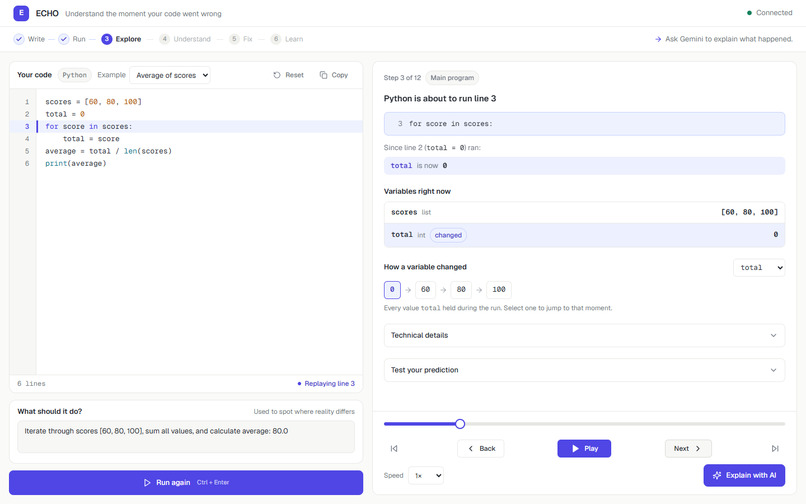This screenshot has width=806, height=504.
Task: Click the Reset button
Action: [288, 75]
